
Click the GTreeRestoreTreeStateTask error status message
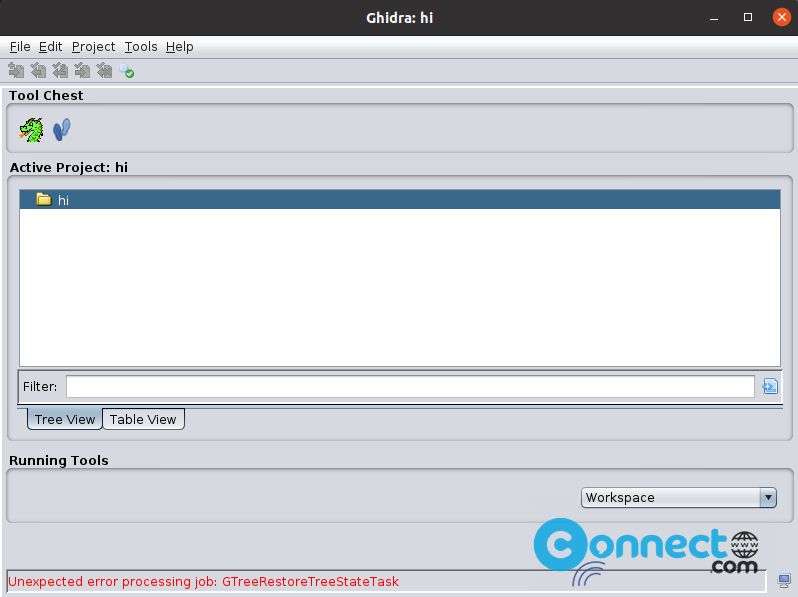click(x=204, y=581)
